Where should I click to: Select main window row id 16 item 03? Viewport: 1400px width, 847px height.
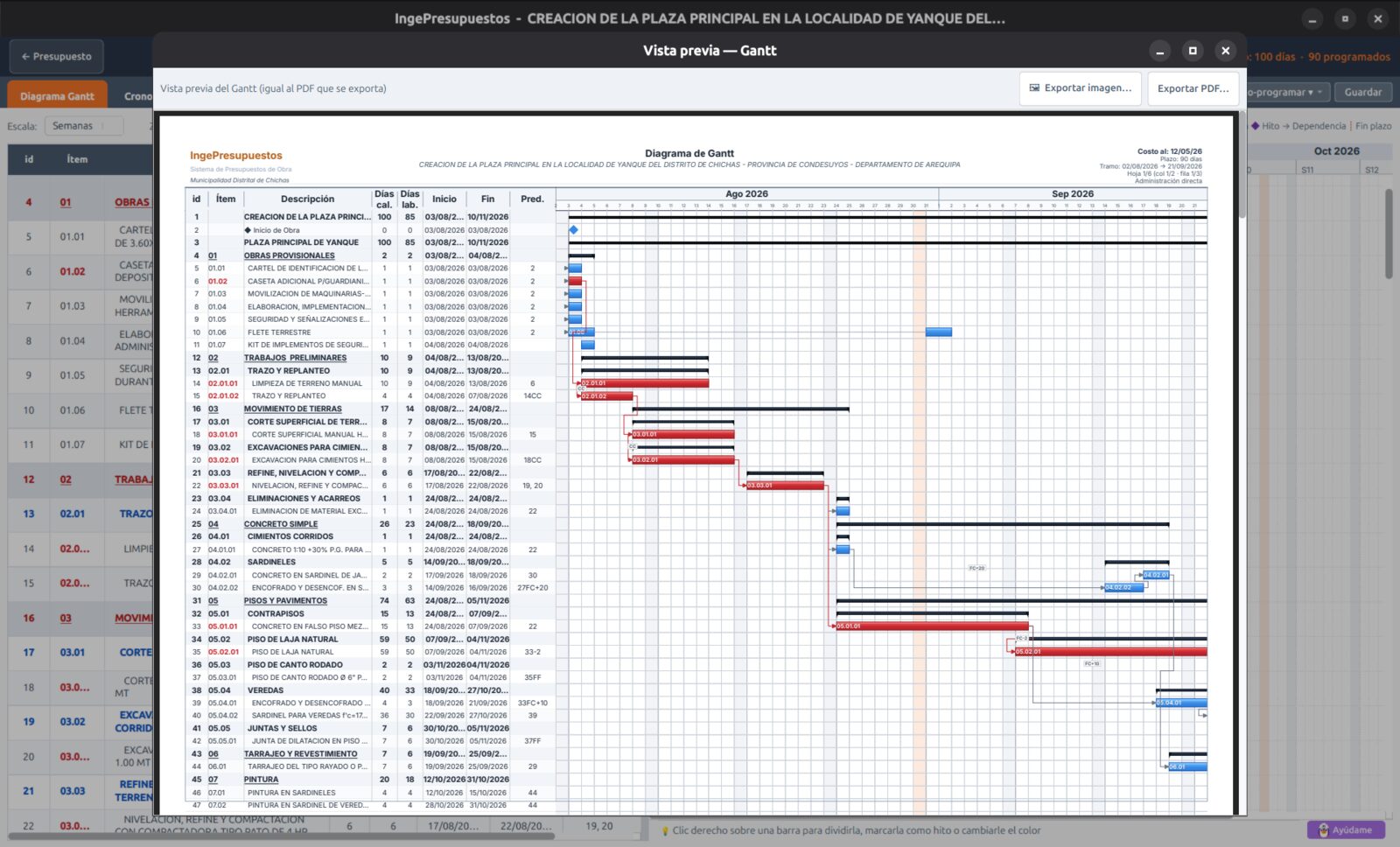tap(80, 618)
